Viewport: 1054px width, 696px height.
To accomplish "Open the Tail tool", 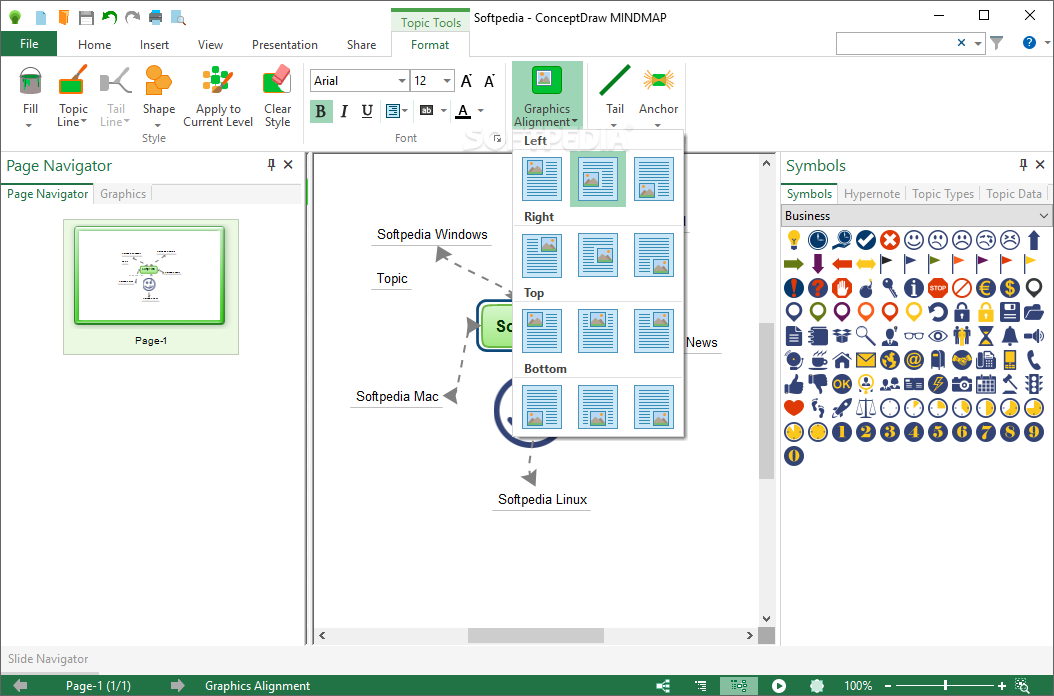I will (x=614, y=96).
